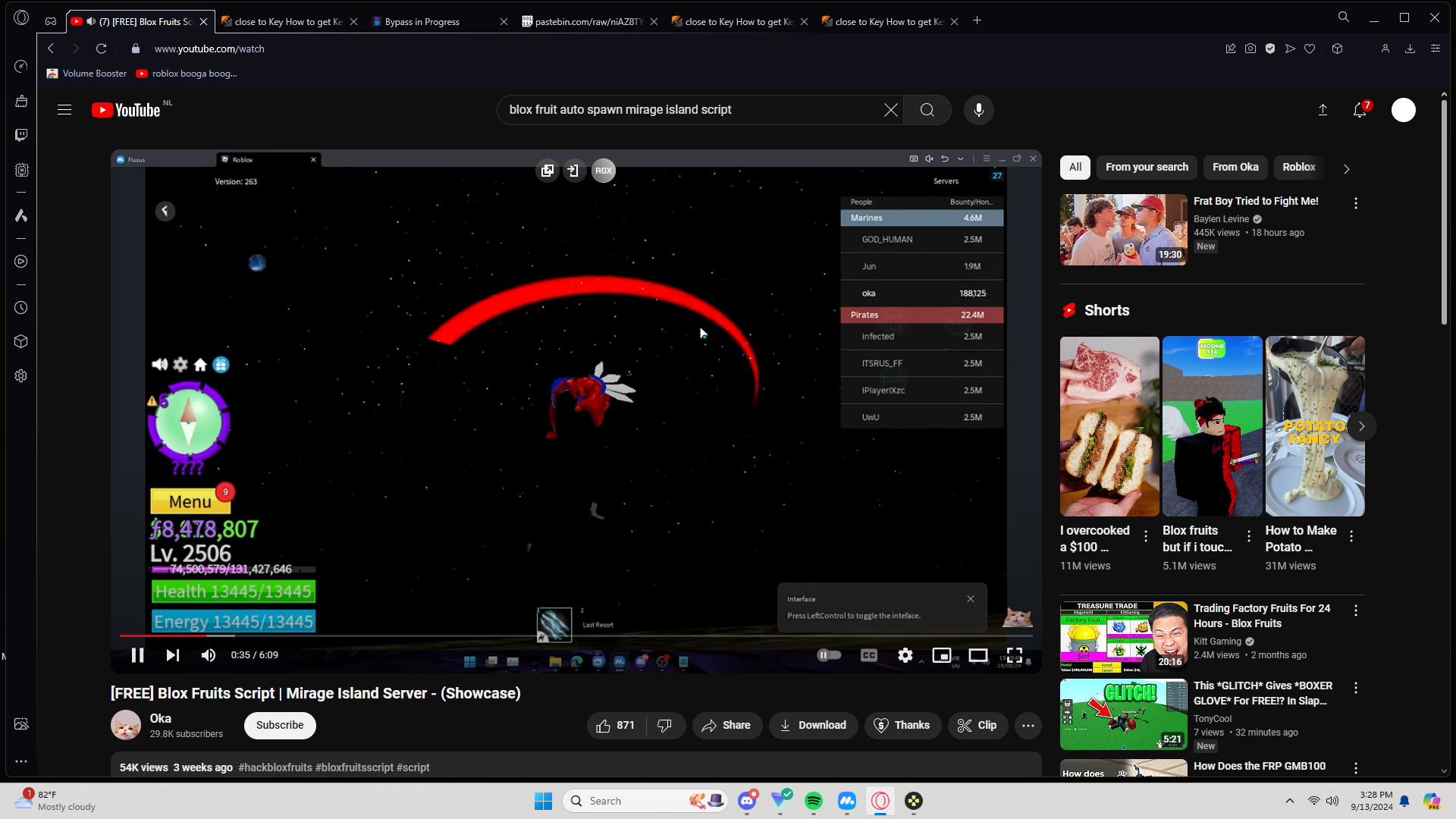Like the video with 871 likes
This screenshot has height=819, width=1456.
click(616, 726)
